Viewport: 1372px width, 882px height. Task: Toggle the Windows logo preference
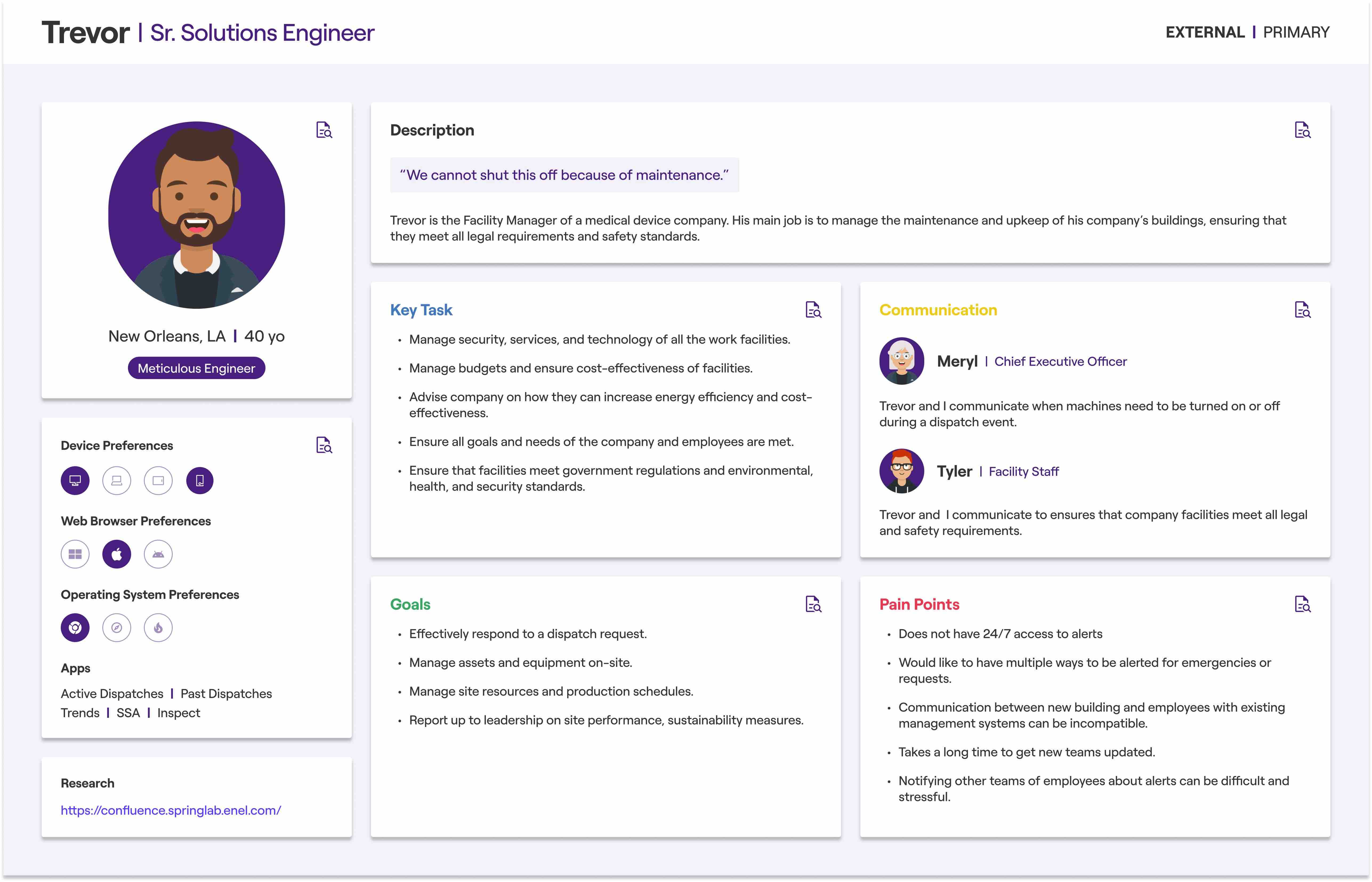tap(75, 554)
